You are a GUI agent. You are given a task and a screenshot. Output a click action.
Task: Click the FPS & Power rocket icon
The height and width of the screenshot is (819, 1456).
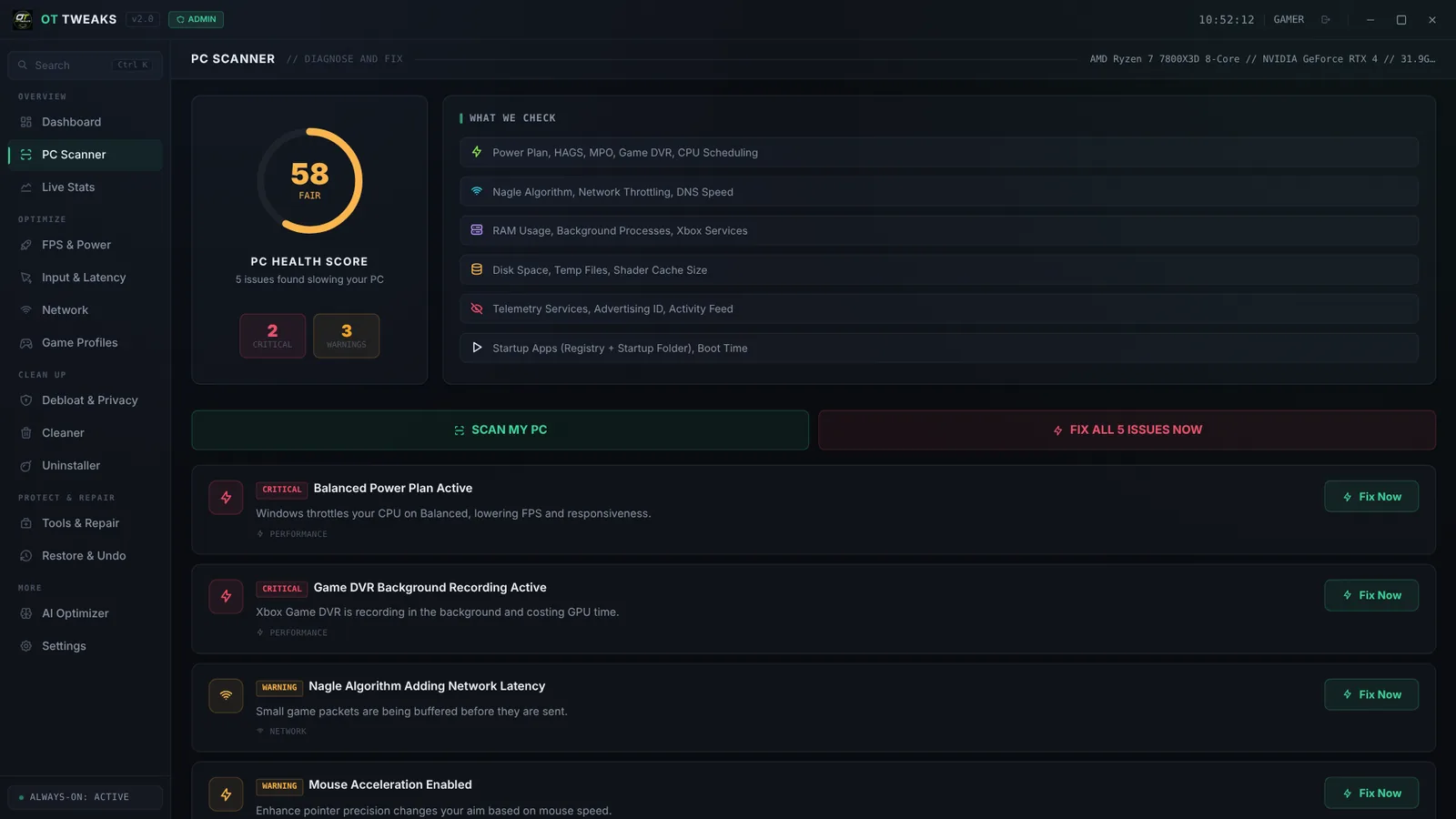(26, 245)
